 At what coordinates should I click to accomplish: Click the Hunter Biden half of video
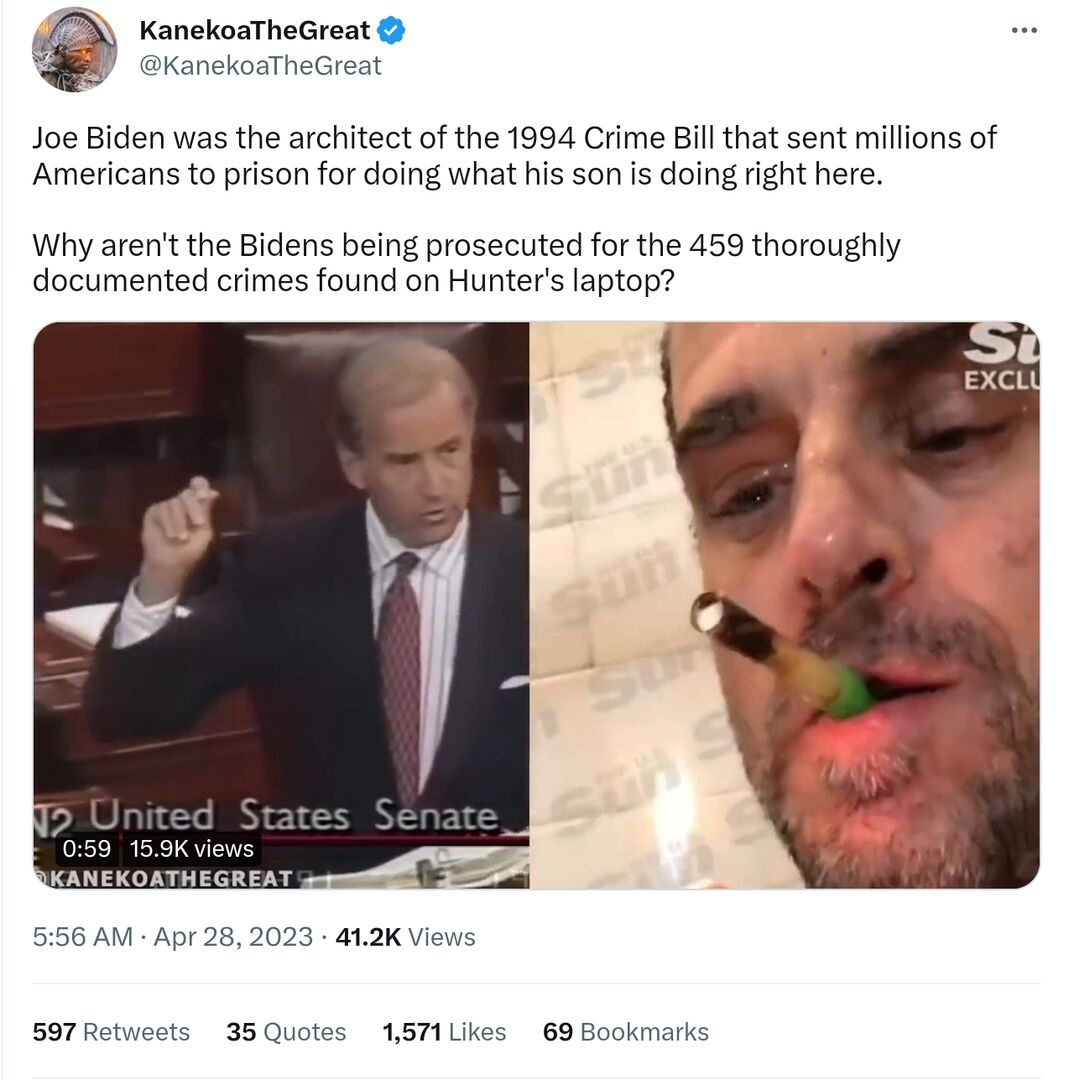tap(785, 605)
